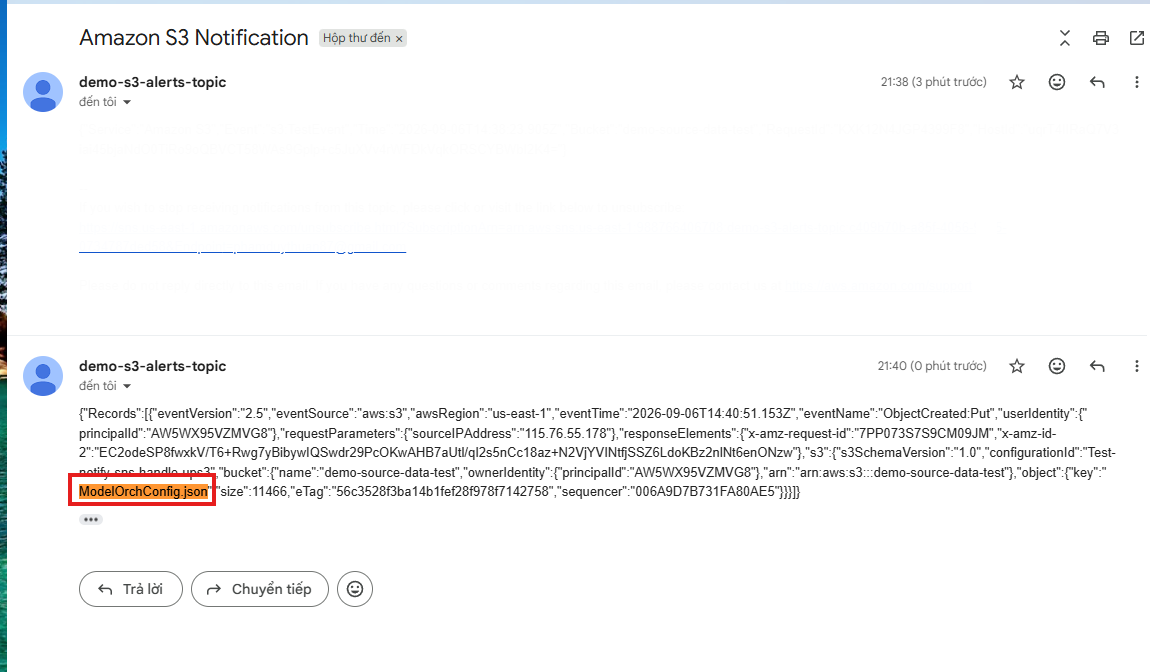Image resolution: width=1150 pixels, height=672 pixels.
Task: Click the round emoji reaction button at the bottom
Action: (355, 589)
